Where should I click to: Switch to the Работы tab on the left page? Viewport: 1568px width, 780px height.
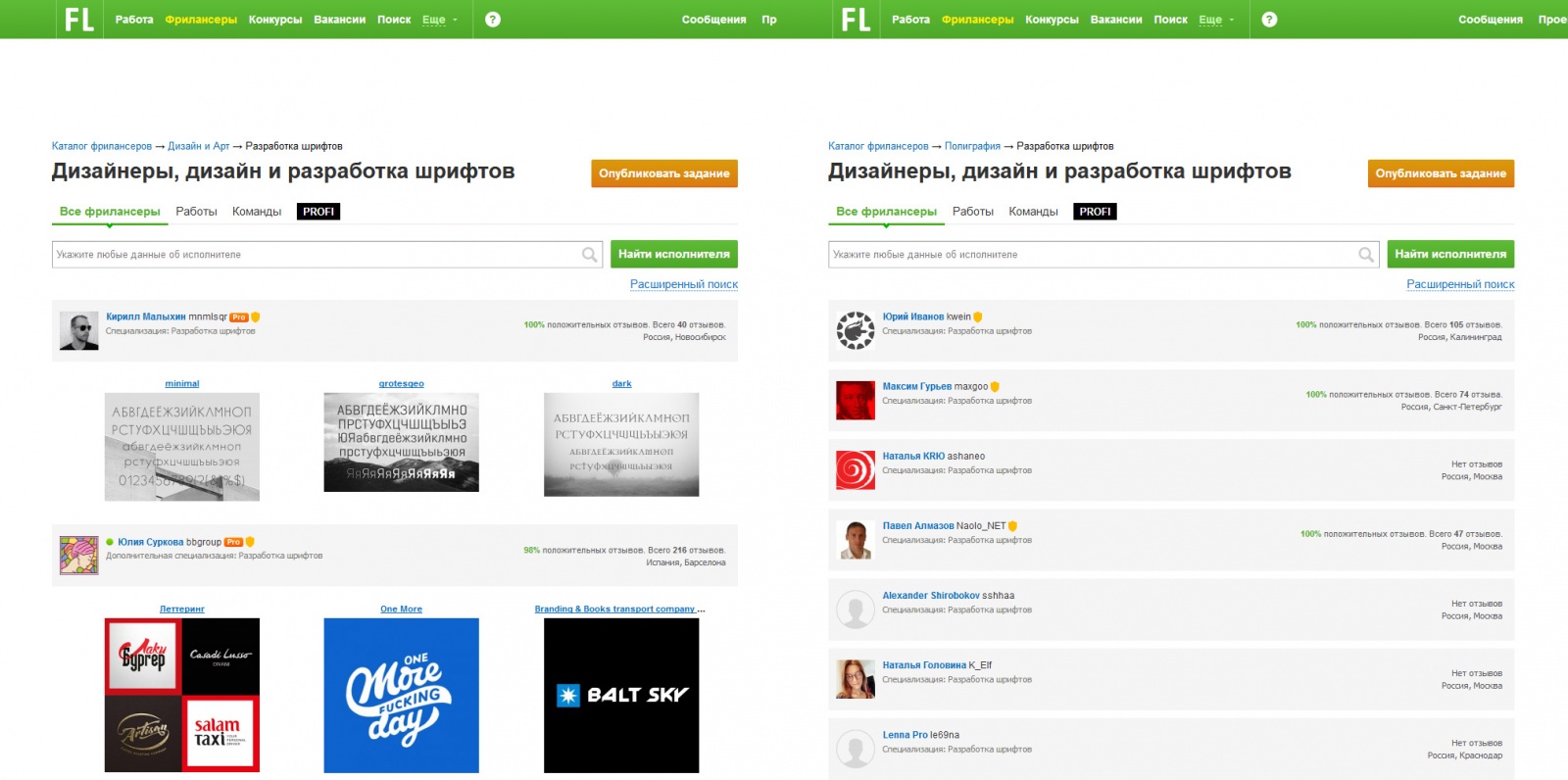[x=196, y=212]
